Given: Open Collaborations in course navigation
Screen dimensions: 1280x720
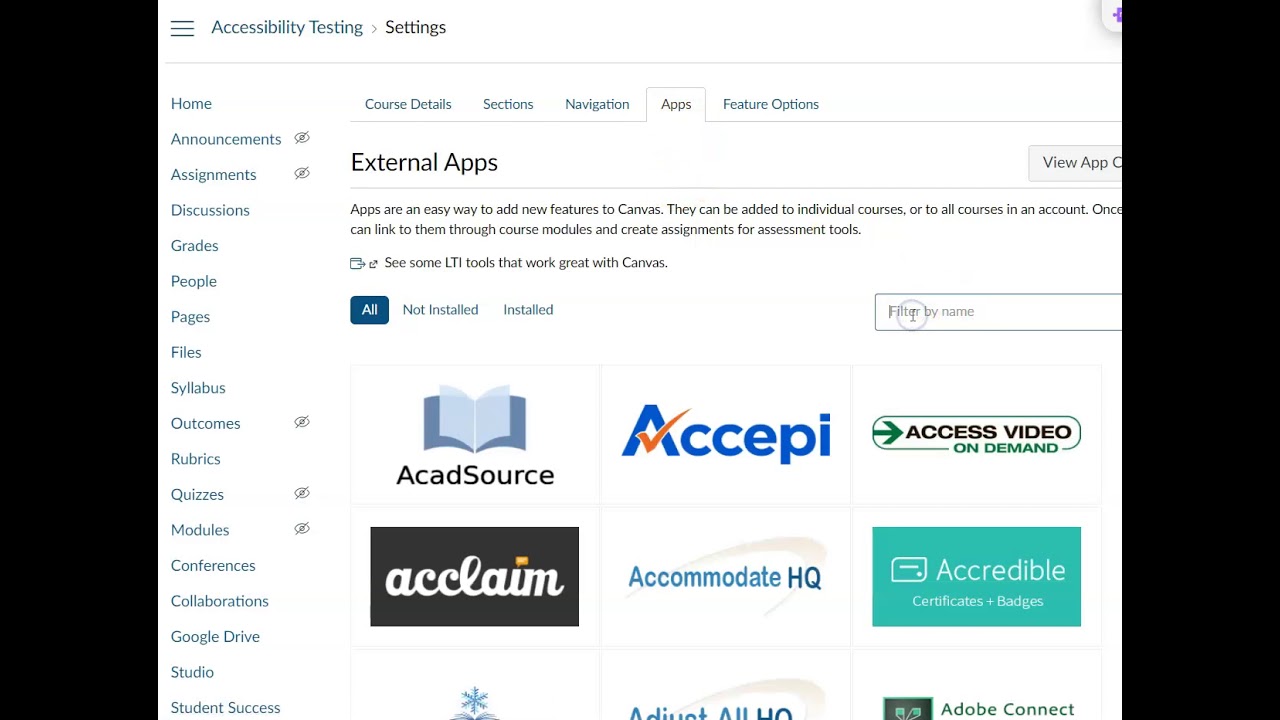Looking at the screenshot, I should 219,601.
